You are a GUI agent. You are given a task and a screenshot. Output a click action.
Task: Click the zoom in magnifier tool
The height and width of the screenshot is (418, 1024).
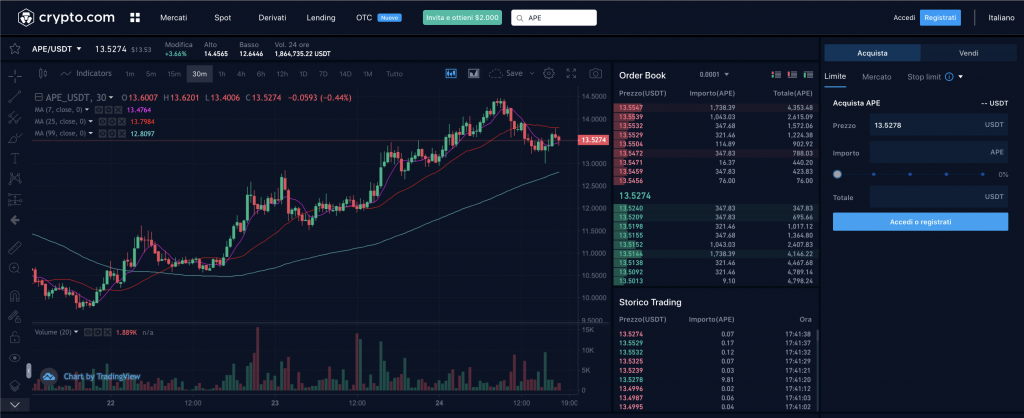click(14, 268)
